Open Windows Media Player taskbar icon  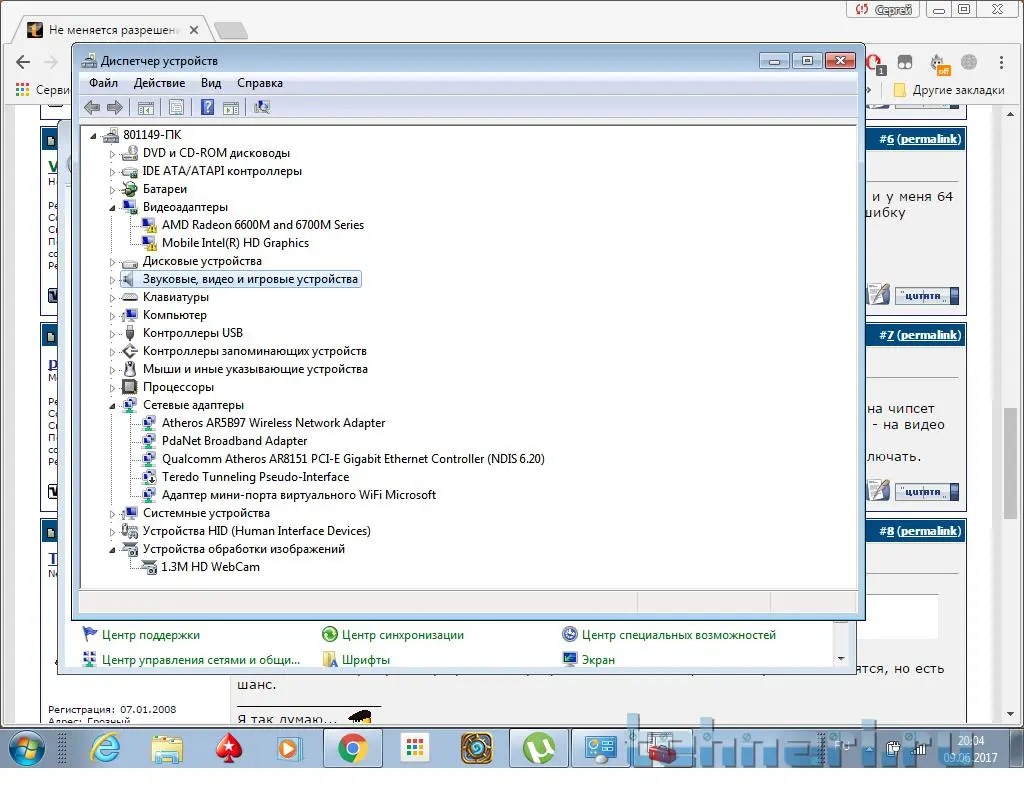pos(289,748)
